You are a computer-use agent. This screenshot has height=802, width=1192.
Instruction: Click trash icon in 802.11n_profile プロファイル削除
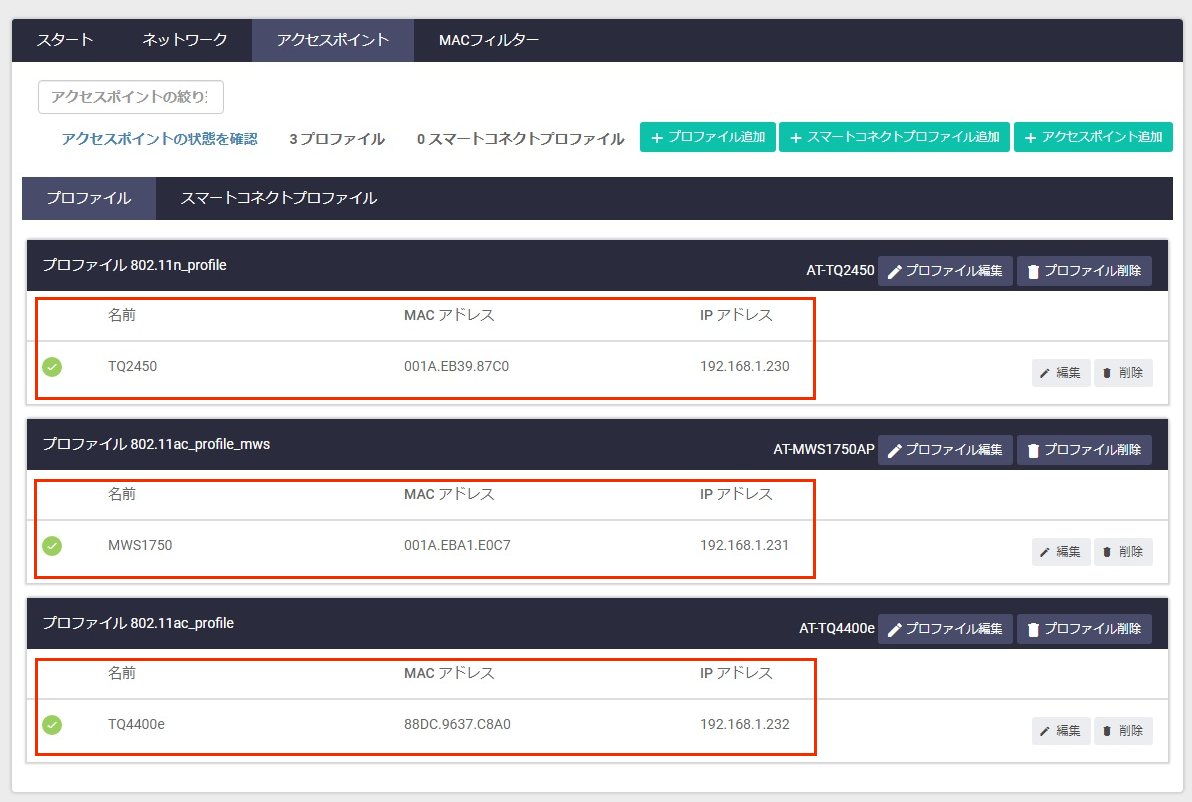pos(1033,271)
